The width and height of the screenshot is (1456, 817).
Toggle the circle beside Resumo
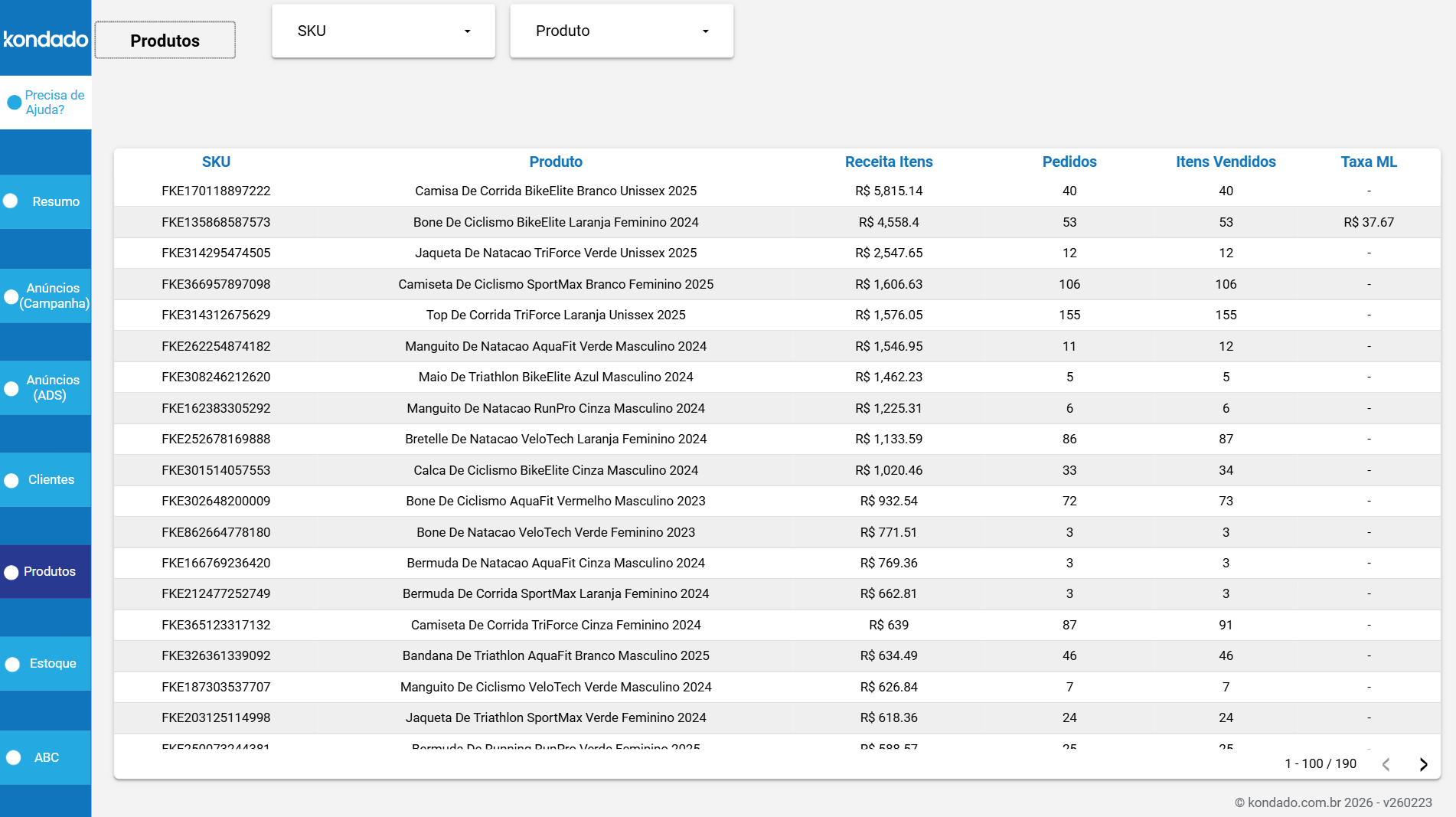coord(11,201)
